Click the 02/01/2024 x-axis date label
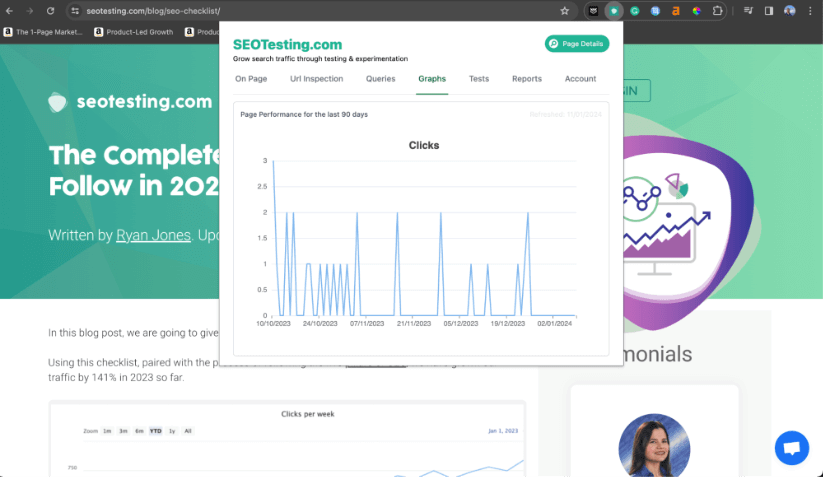This screenshot has width=823, height=477. tap(554, 324)
